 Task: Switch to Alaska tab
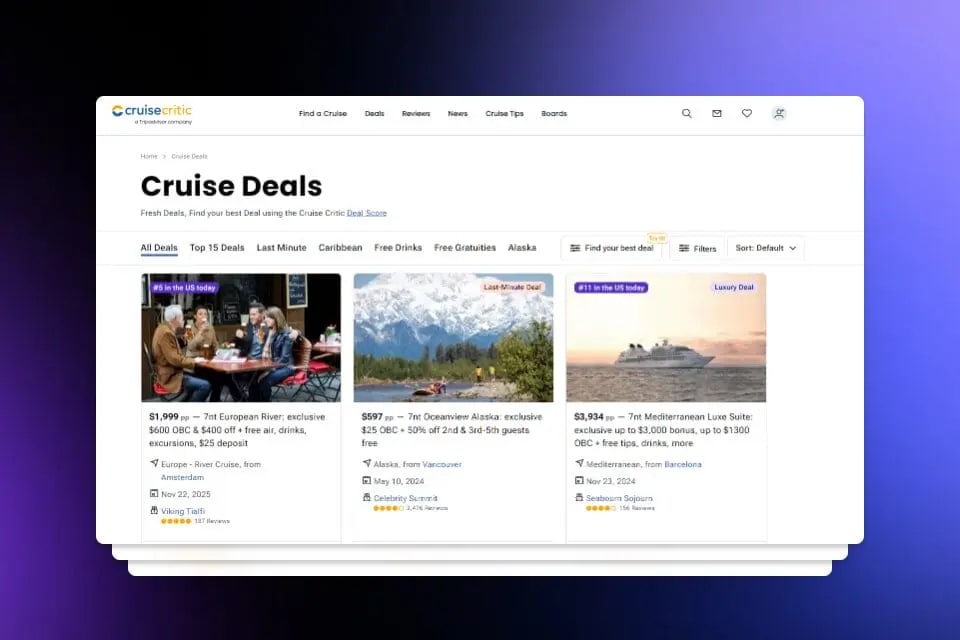(x=522, y=248)
